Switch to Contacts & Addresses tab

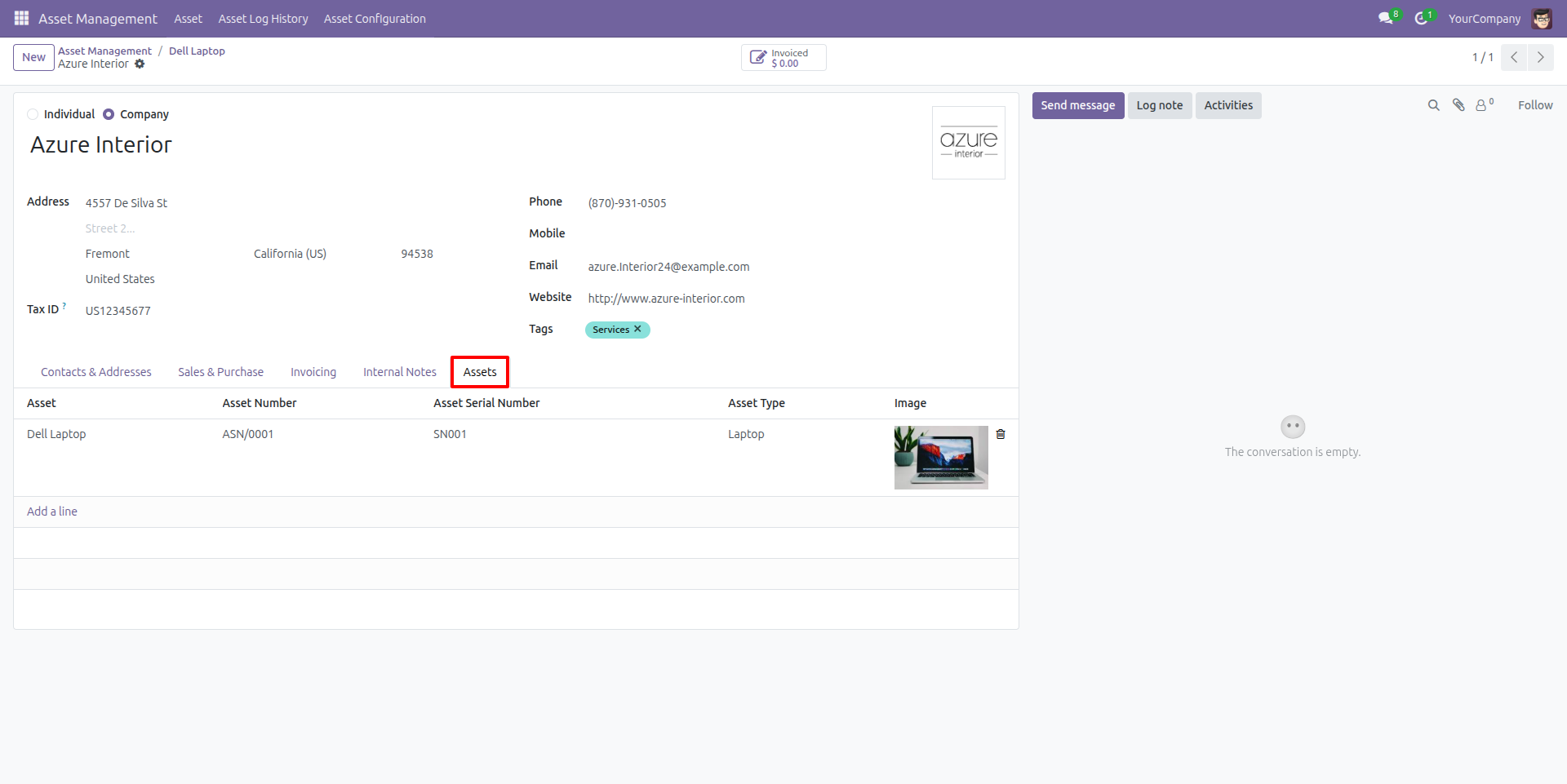pos(96,372)
